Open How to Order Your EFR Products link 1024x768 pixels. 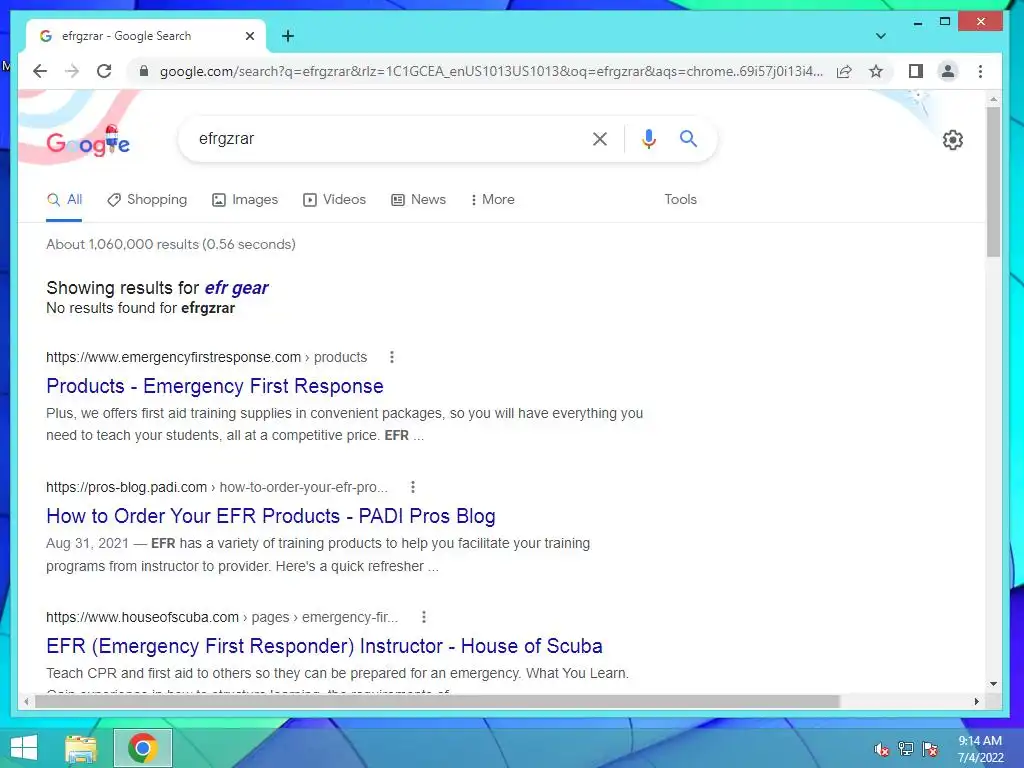pyautogui.click(x=271, y=516)
